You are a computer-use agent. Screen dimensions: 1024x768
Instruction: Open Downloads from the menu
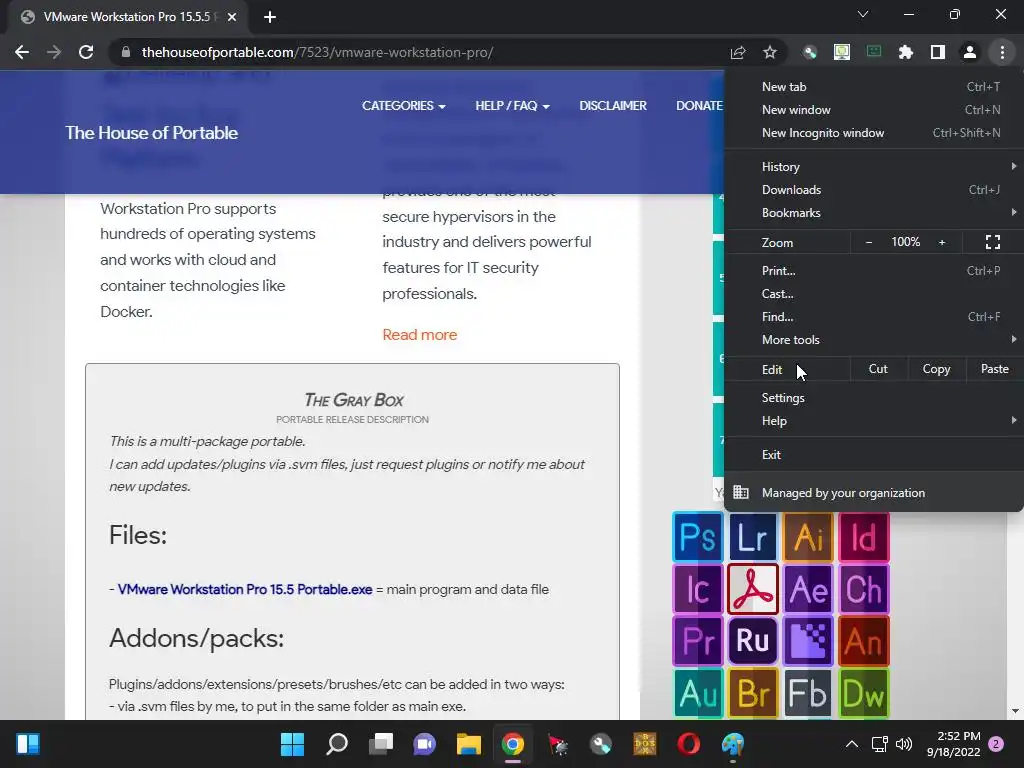(874, 190)
